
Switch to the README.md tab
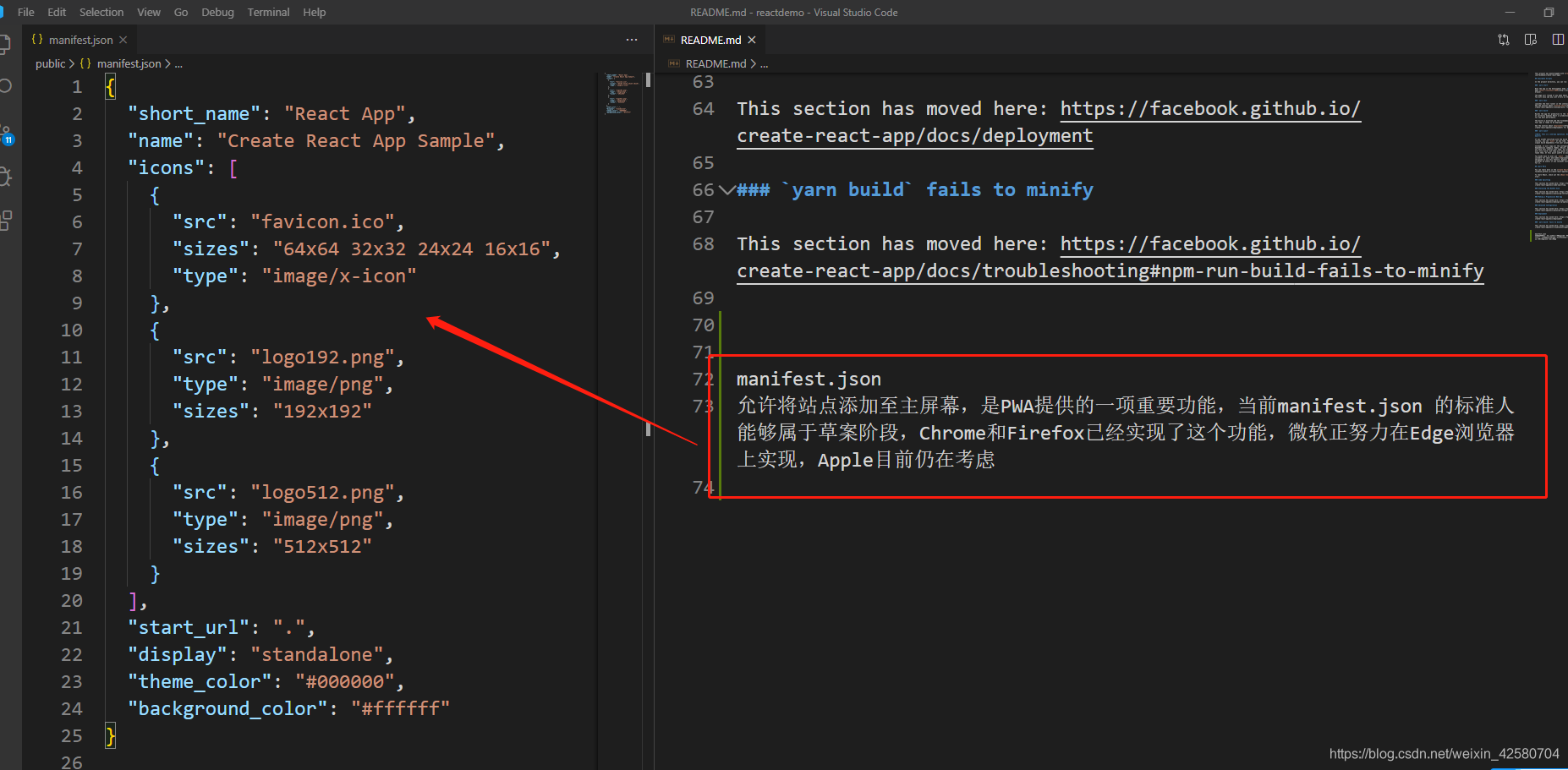(710, 40)
